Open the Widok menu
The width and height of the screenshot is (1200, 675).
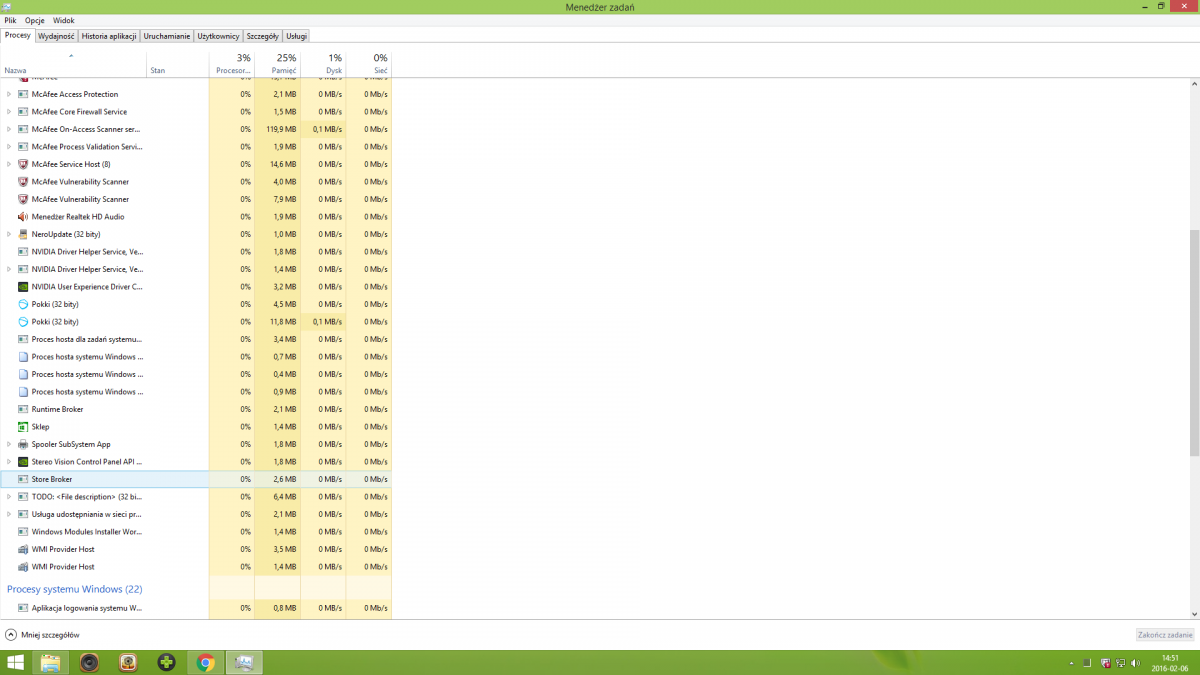click(x=63, y=20)
